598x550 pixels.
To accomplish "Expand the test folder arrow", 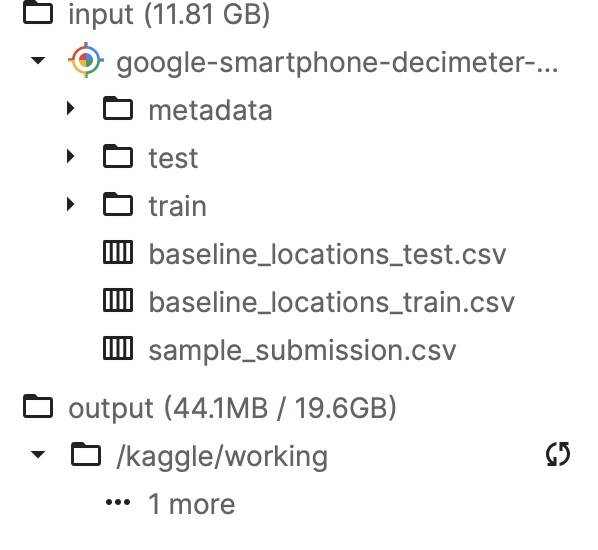I will [70, 156].
